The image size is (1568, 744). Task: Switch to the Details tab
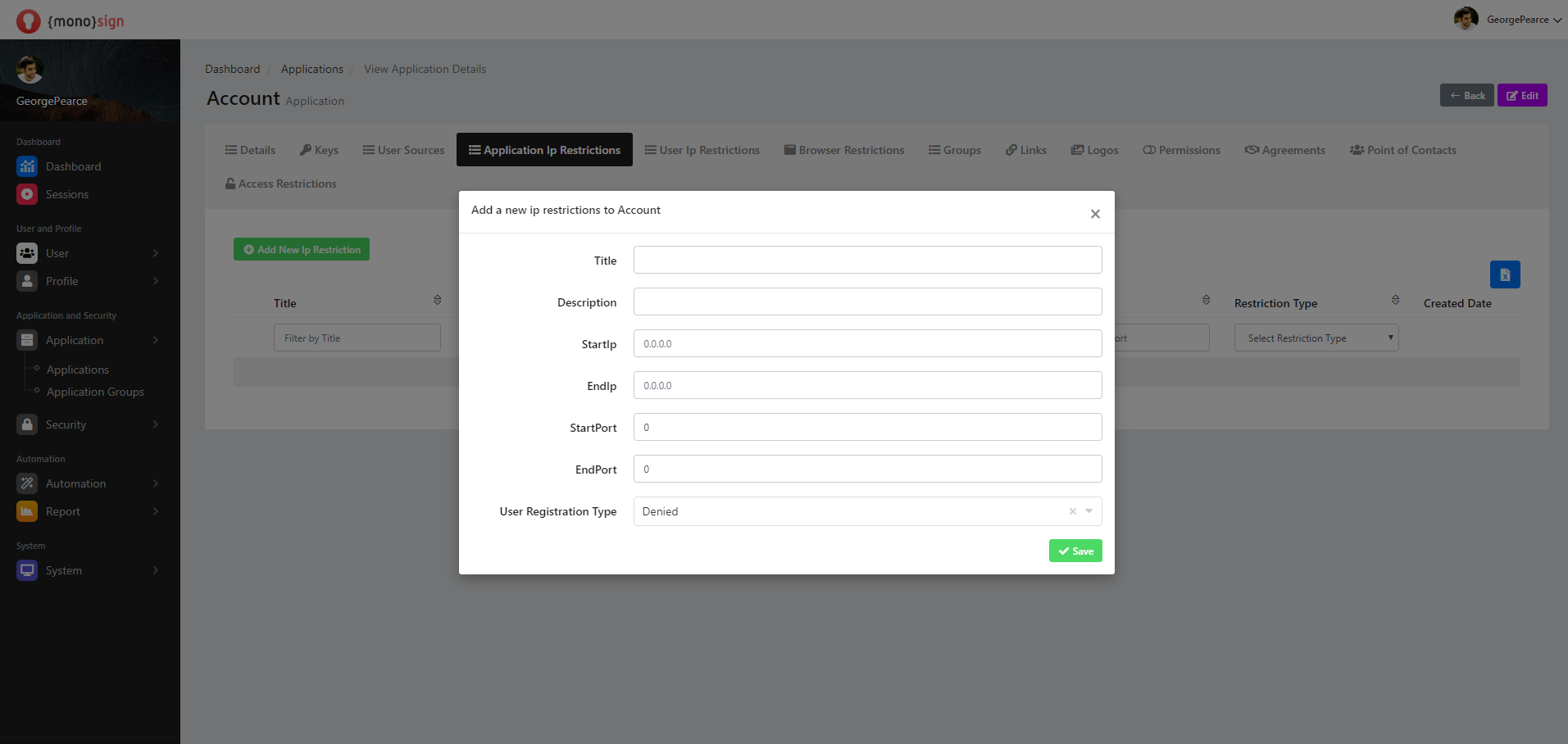click(250, 150)
